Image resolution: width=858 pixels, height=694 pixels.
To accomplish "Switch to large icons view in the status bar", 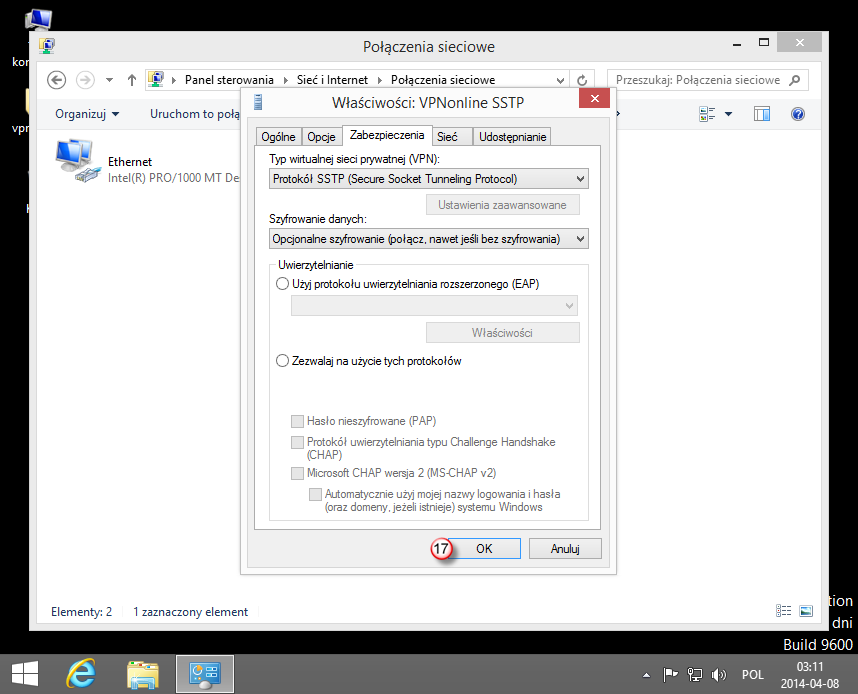I will (806, 611).
